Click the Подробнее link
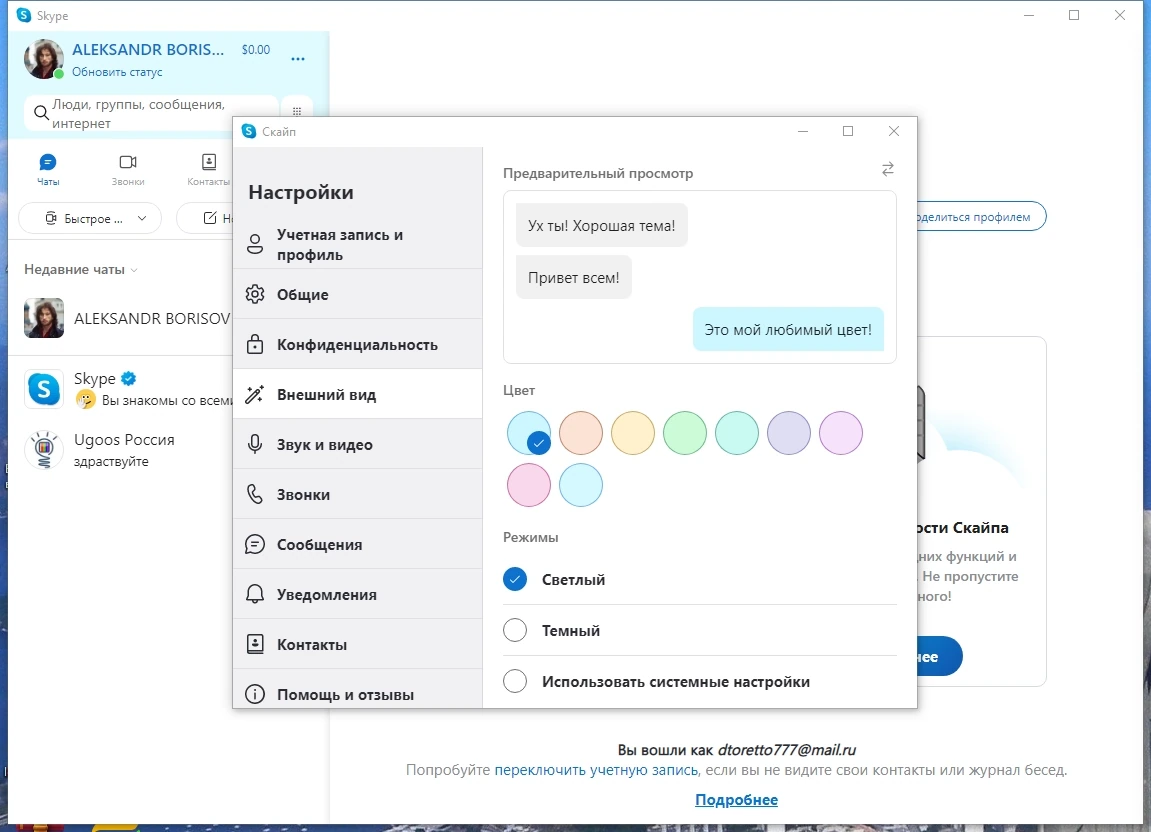The height and width of the screenshot is (832, 1151). click(736, 800)
